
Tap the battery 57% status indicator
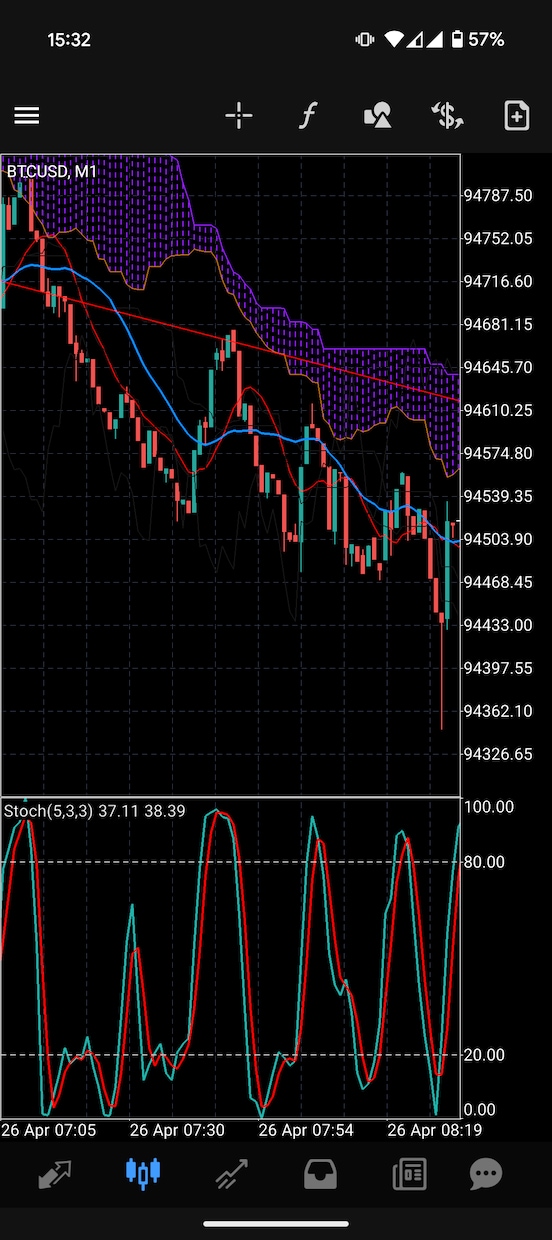click(x=478, y=40)
